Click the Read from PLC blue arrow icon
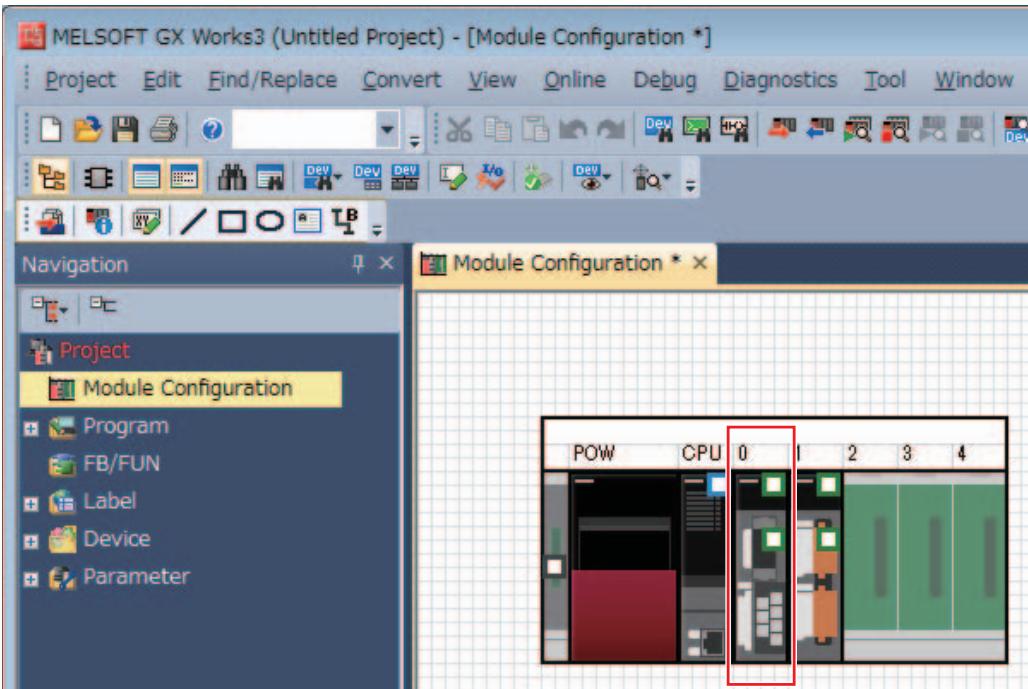This screenshot has height=689, width=1028. [x=820, y=128]
